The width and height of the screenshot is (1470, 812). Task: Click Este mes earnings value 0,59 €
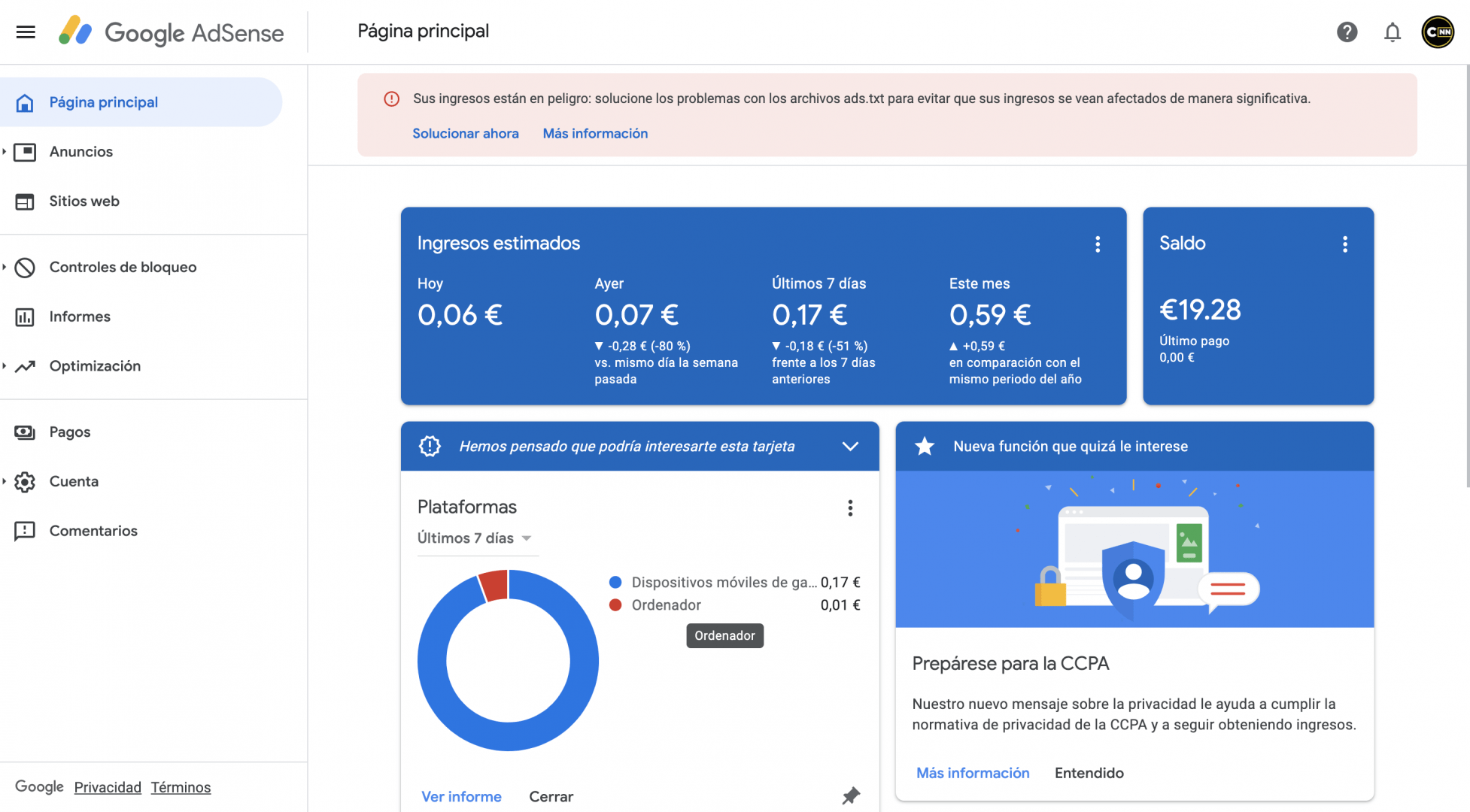click(990, 315)
